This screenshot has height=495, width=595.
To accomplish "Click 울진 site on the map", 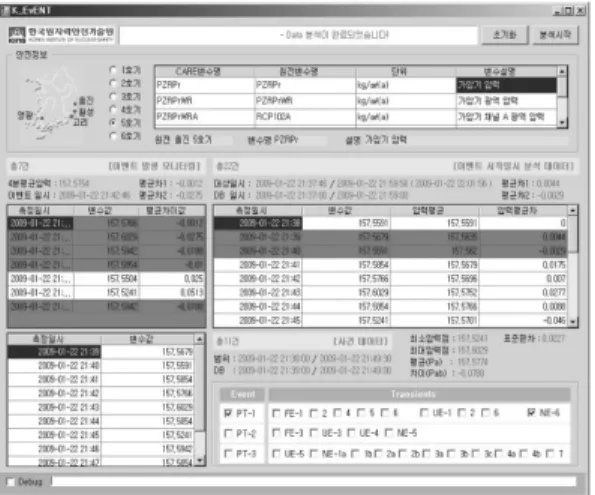I will [x=85, y=101].
